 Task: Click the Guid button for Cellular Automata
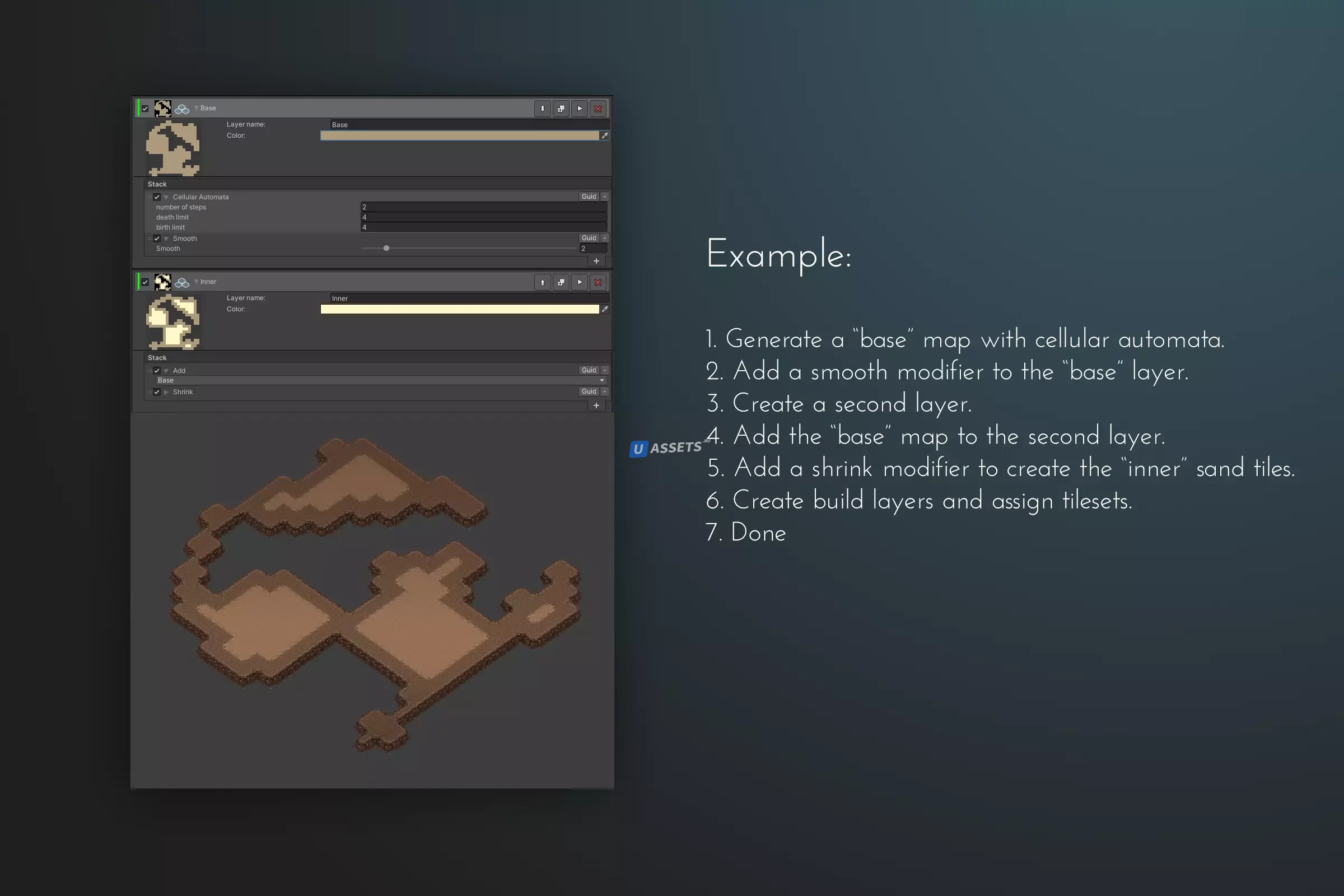pyautogui.click(x=589, y=197)
